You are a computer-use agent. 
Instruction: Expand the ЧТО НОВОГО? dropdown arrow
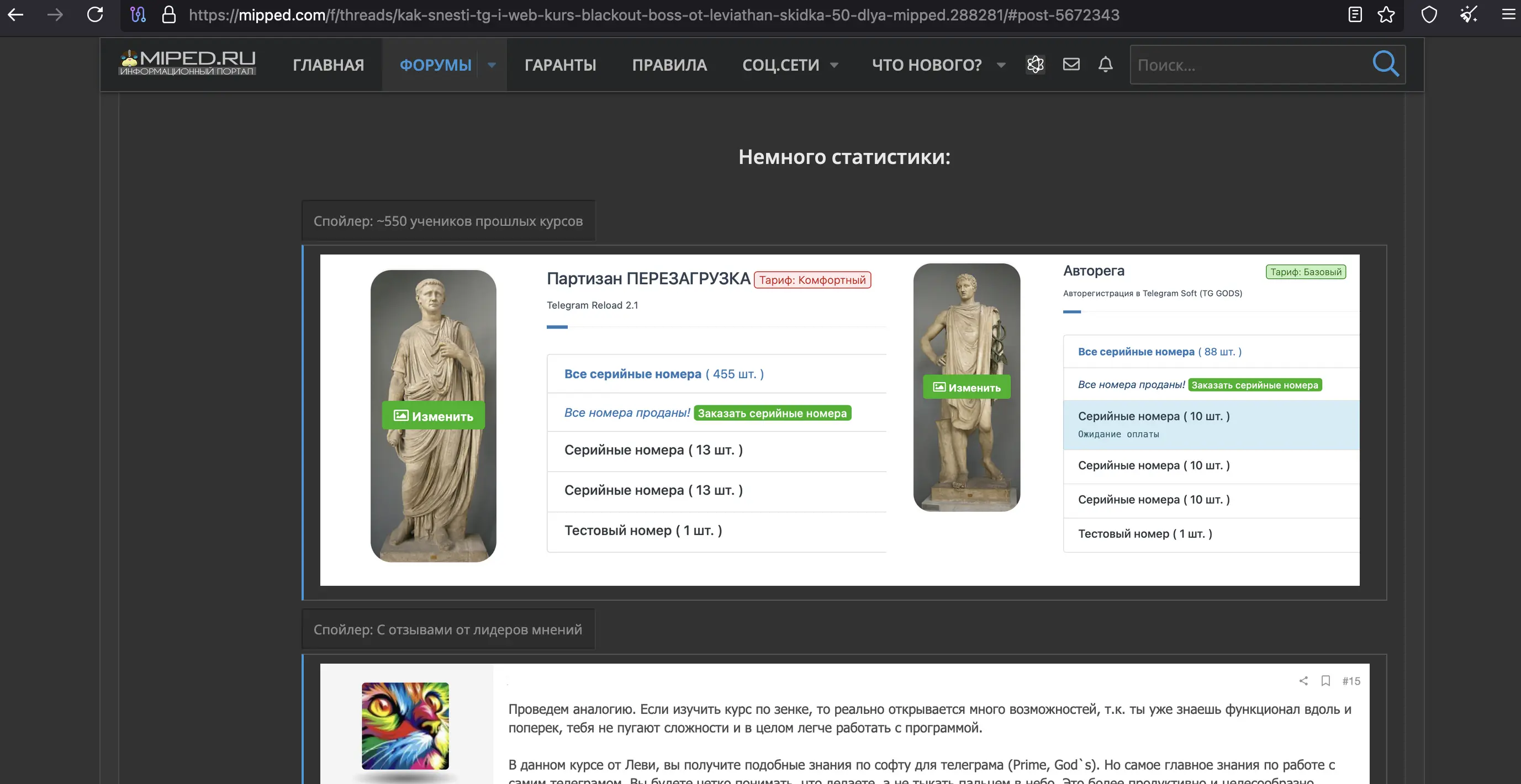[x=1001, y=65]
